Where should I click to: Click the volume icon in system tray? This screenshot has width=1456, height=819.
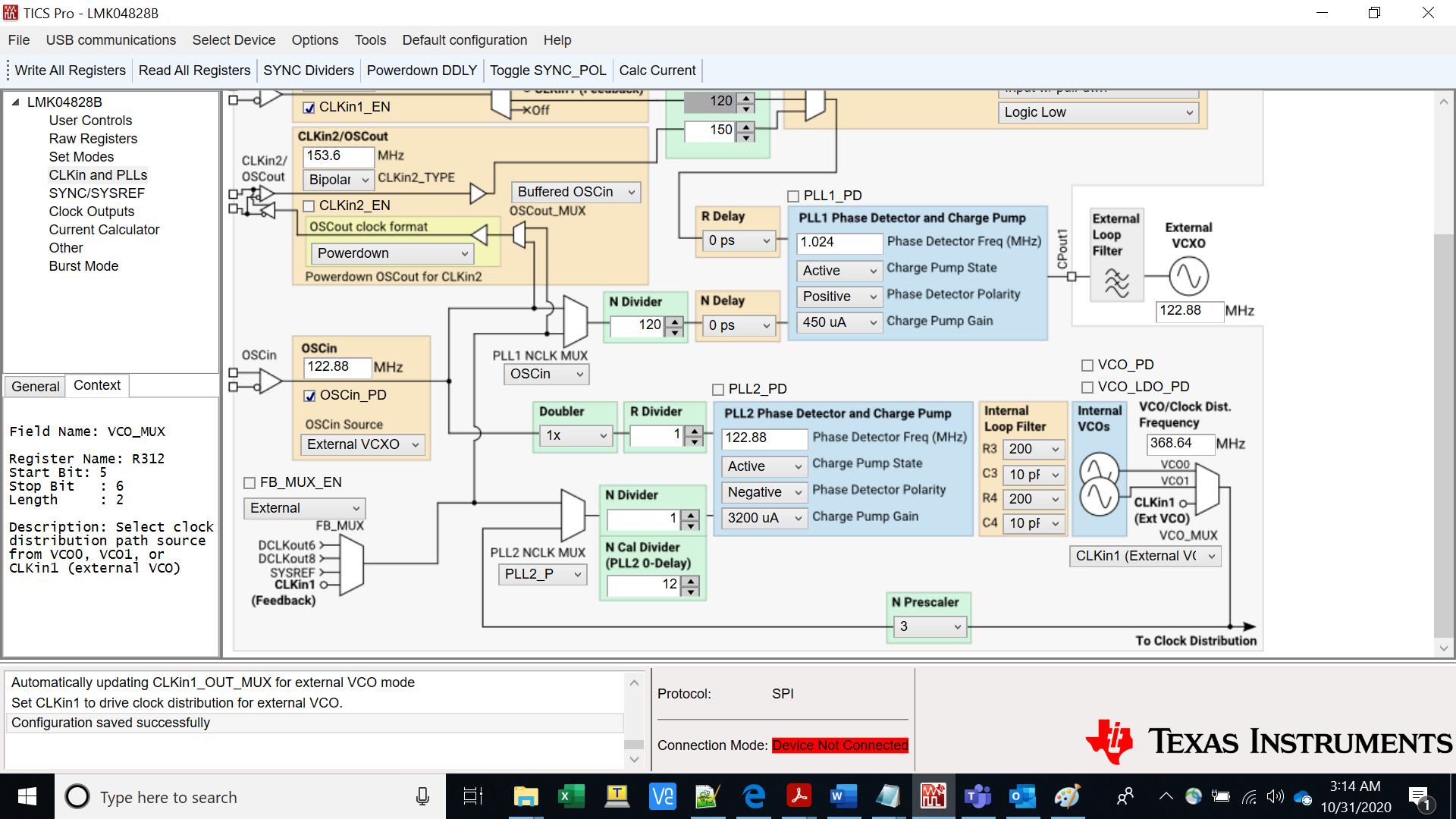coord(1275,796)
